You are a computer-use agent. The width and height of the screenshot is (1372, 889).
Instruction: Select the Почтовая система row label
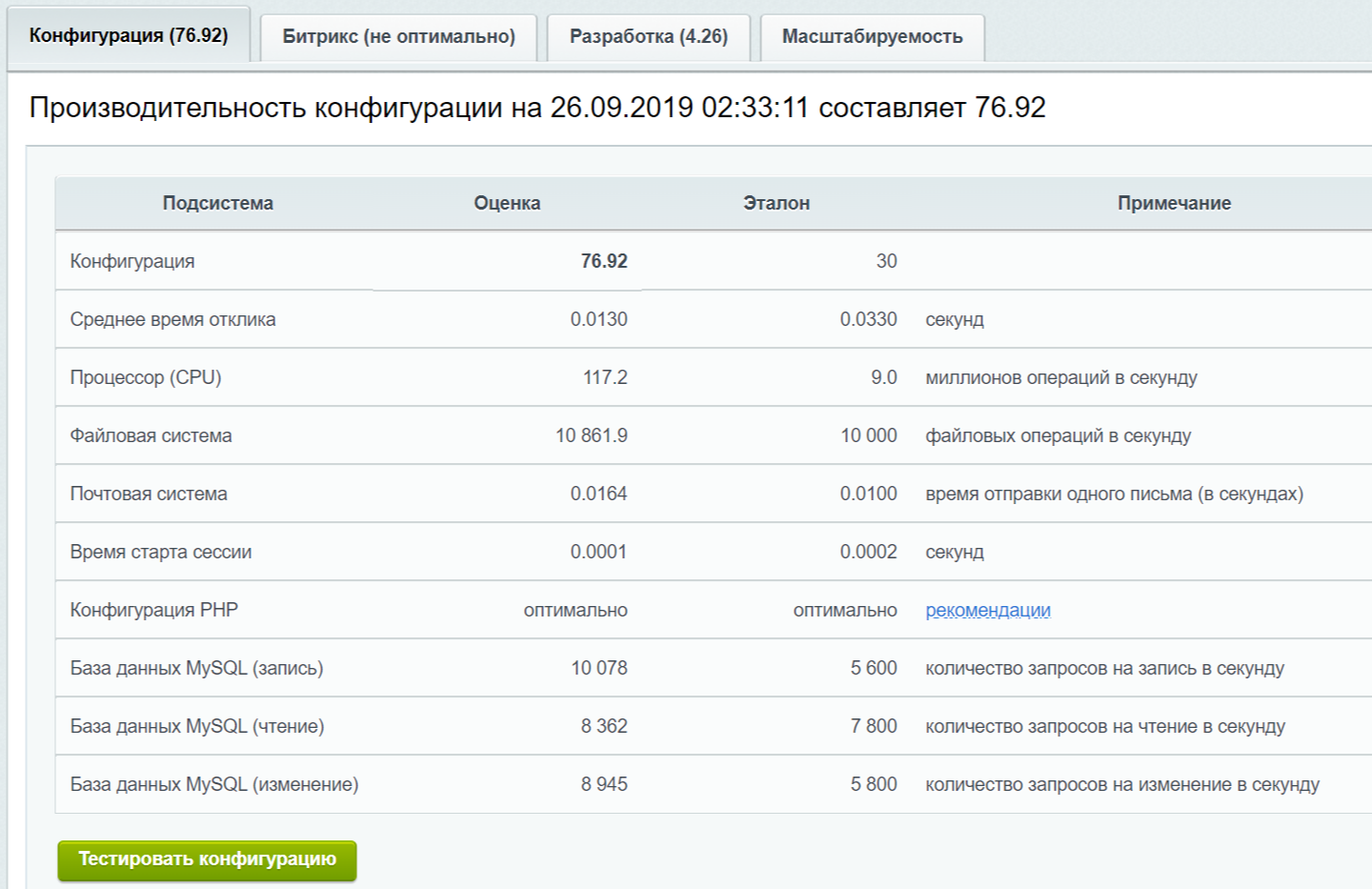click(149, 494)
